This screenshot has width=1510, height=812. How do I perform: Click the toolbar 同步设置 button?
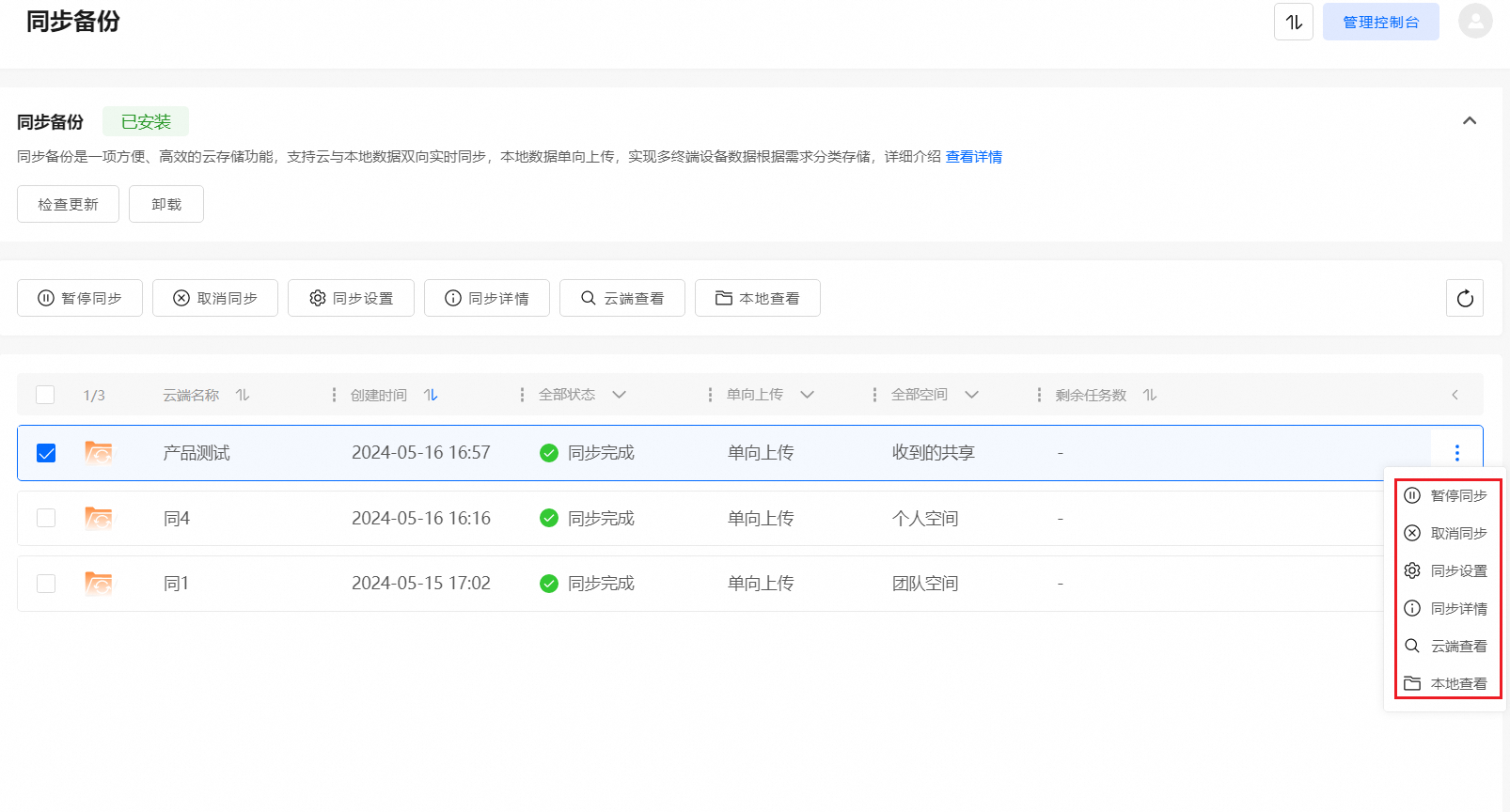[x=351, y=298]
